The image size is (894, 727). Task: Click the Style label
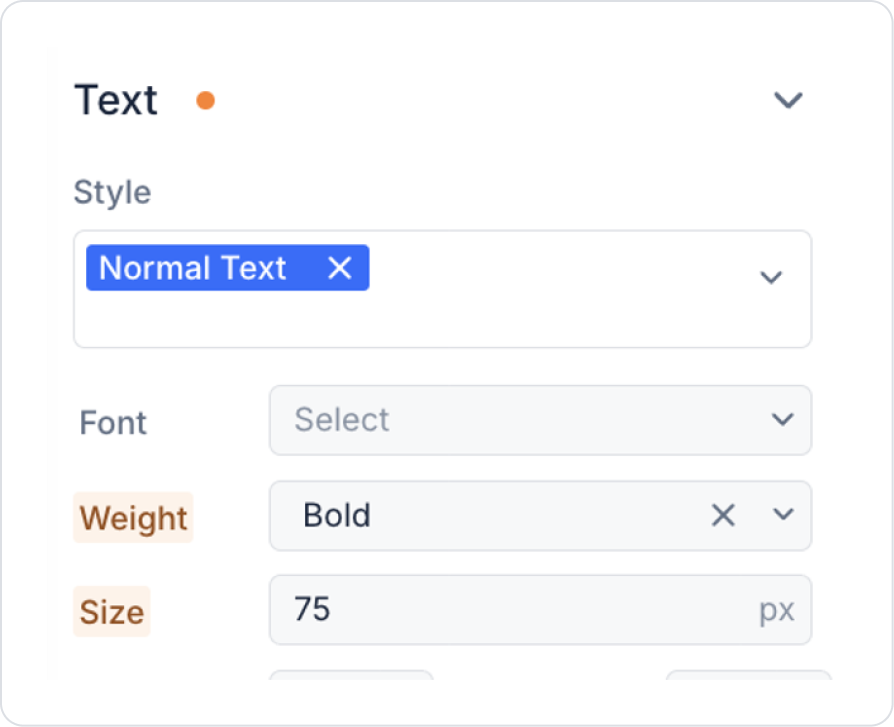point(112,192)
